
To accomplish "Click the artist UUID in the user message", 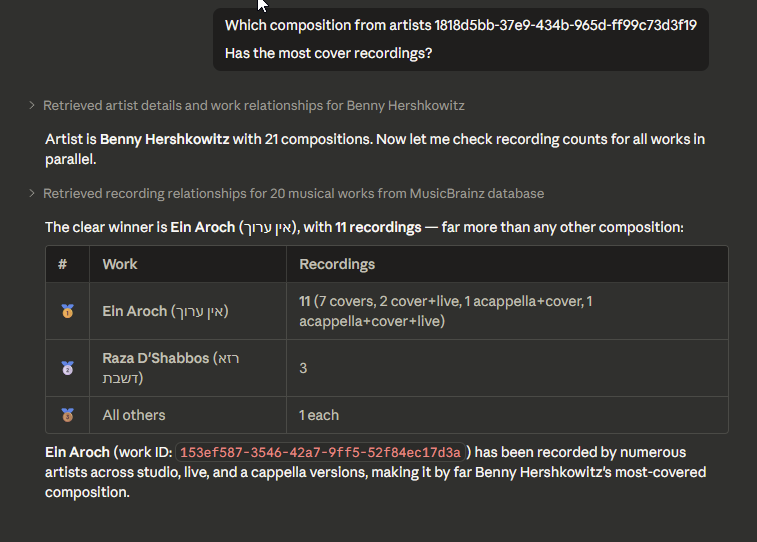I will (x=565, y=25).
